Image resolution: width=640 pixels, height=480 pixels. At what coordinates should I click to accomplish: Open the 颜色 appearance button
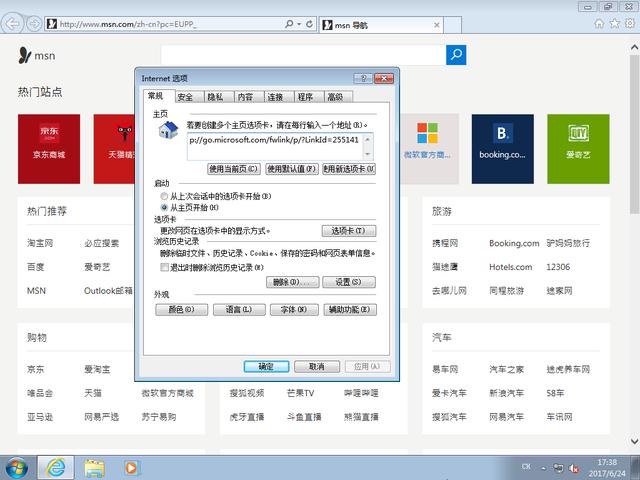(181, 309)
